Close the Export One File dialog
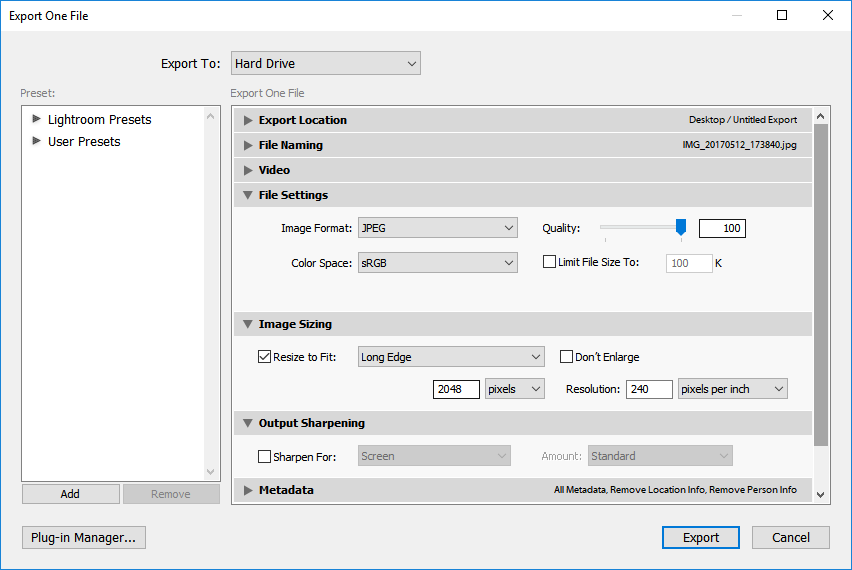The height and width of the screenshot is (570, 852). pos(828,15)
